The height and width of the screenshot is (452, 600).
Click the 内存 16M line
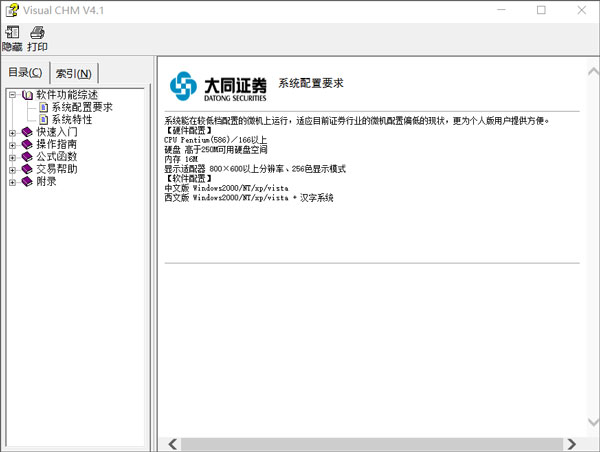point(181,159)
